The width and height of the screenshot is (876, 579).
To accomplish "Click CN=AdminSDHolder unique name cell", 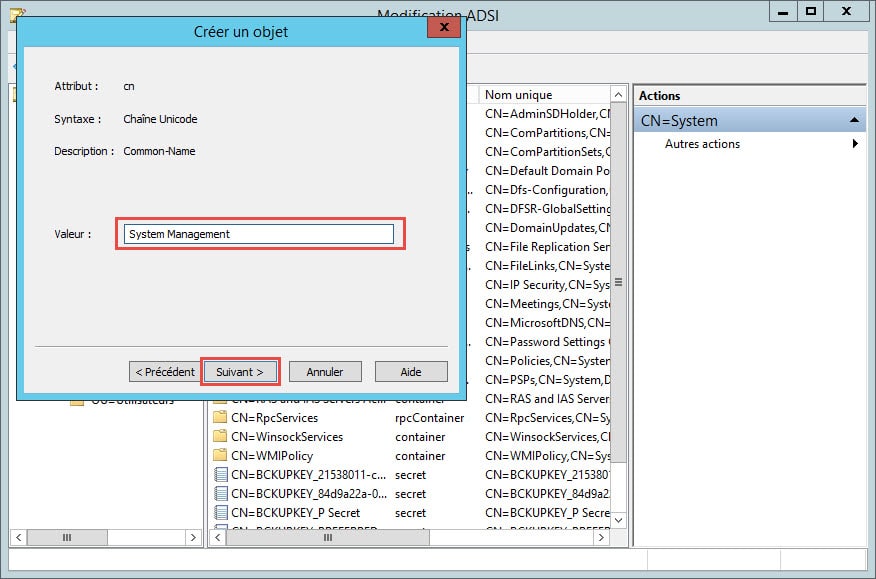I will click(548, 113).
